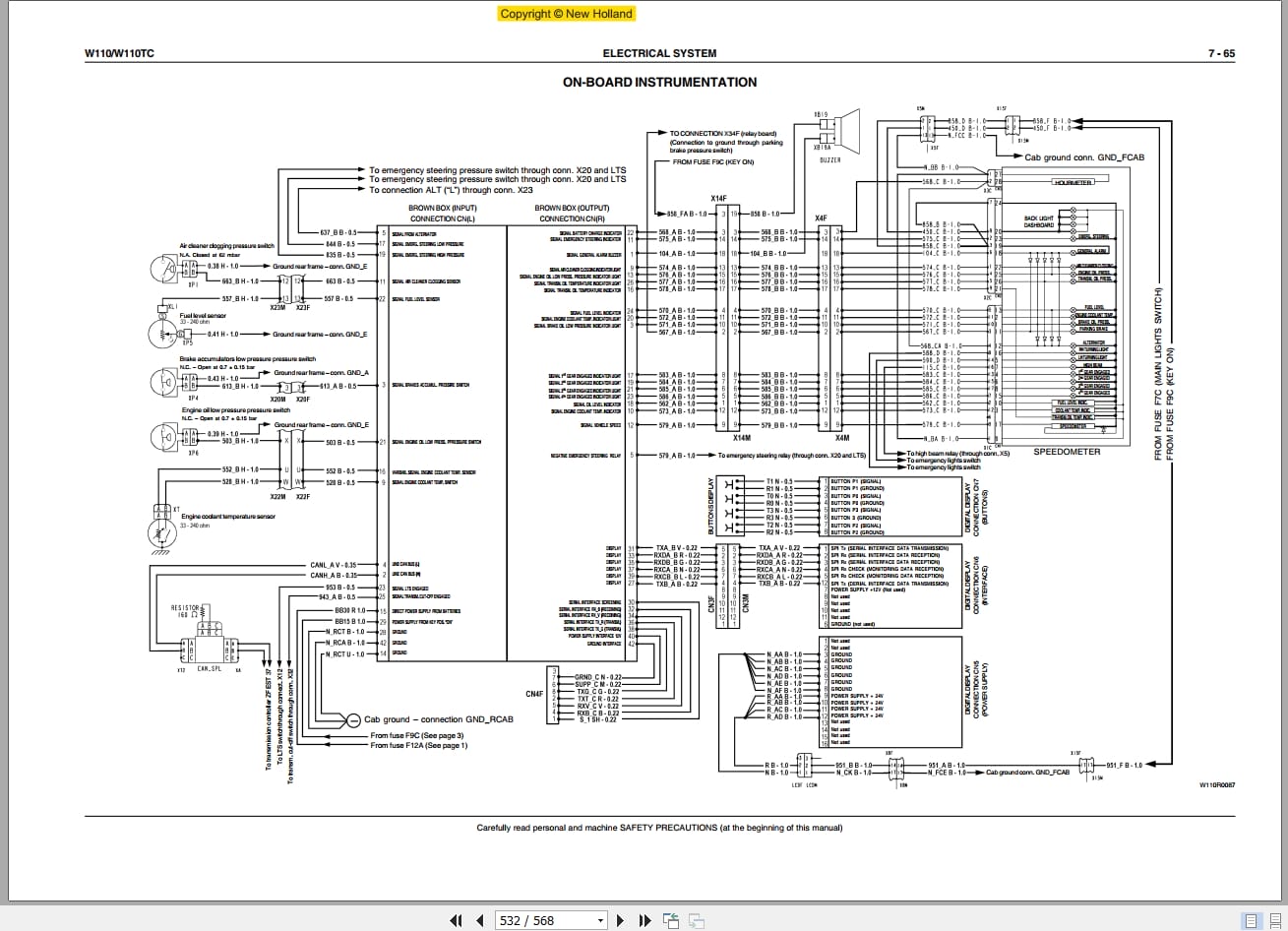Viewport: 1288px width, 931px height.
Task: Go to the next page
Action: click(x=621, y=920)
